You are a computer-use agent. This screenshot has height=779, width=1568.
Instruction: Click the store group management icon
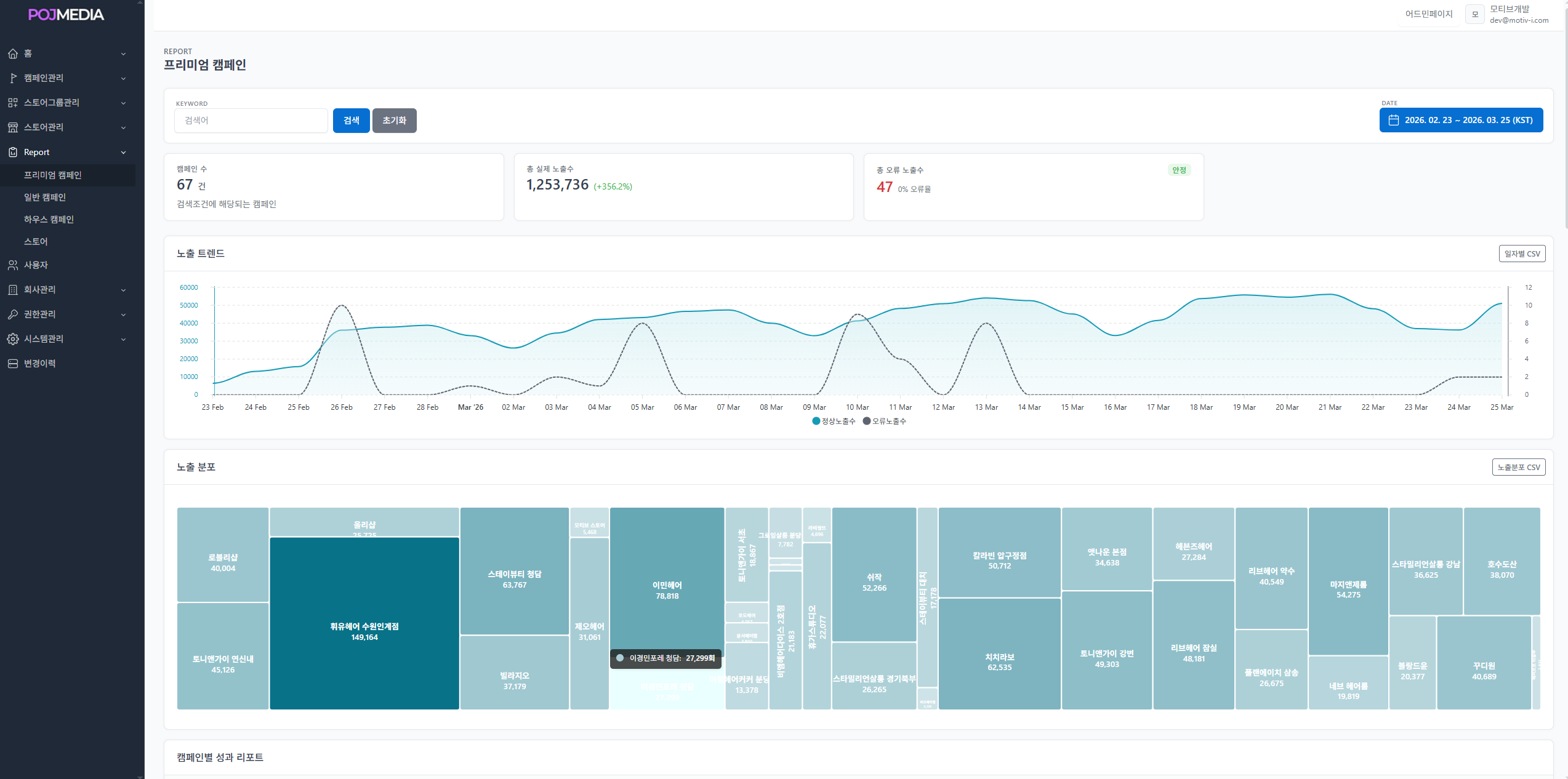[13, 103]
